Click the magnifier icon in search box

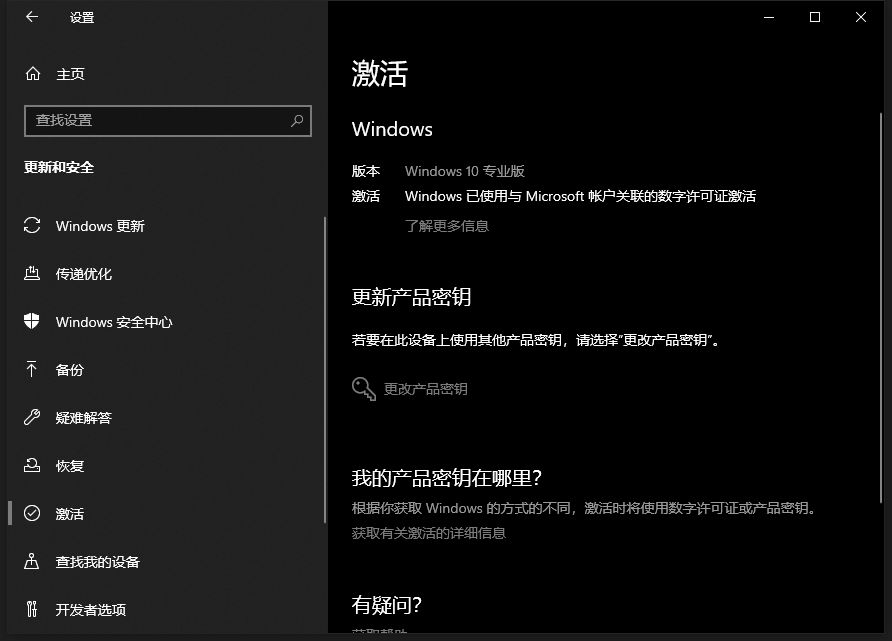tap(297, 121)
